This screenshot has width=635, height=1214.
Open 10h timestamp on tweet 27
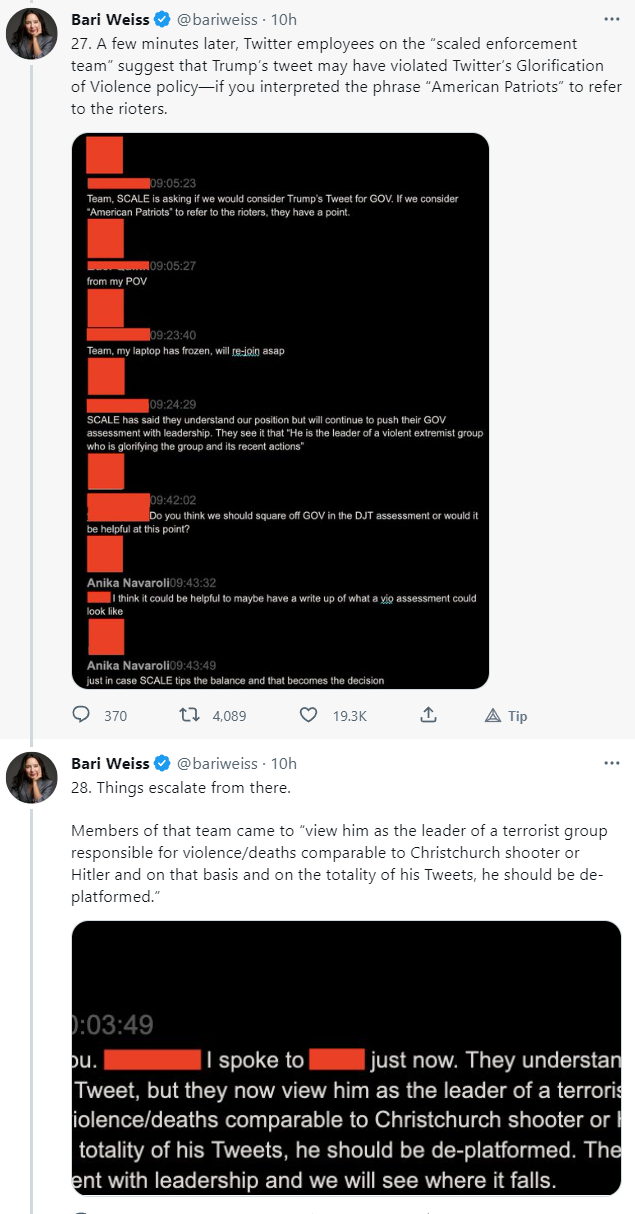284,20
